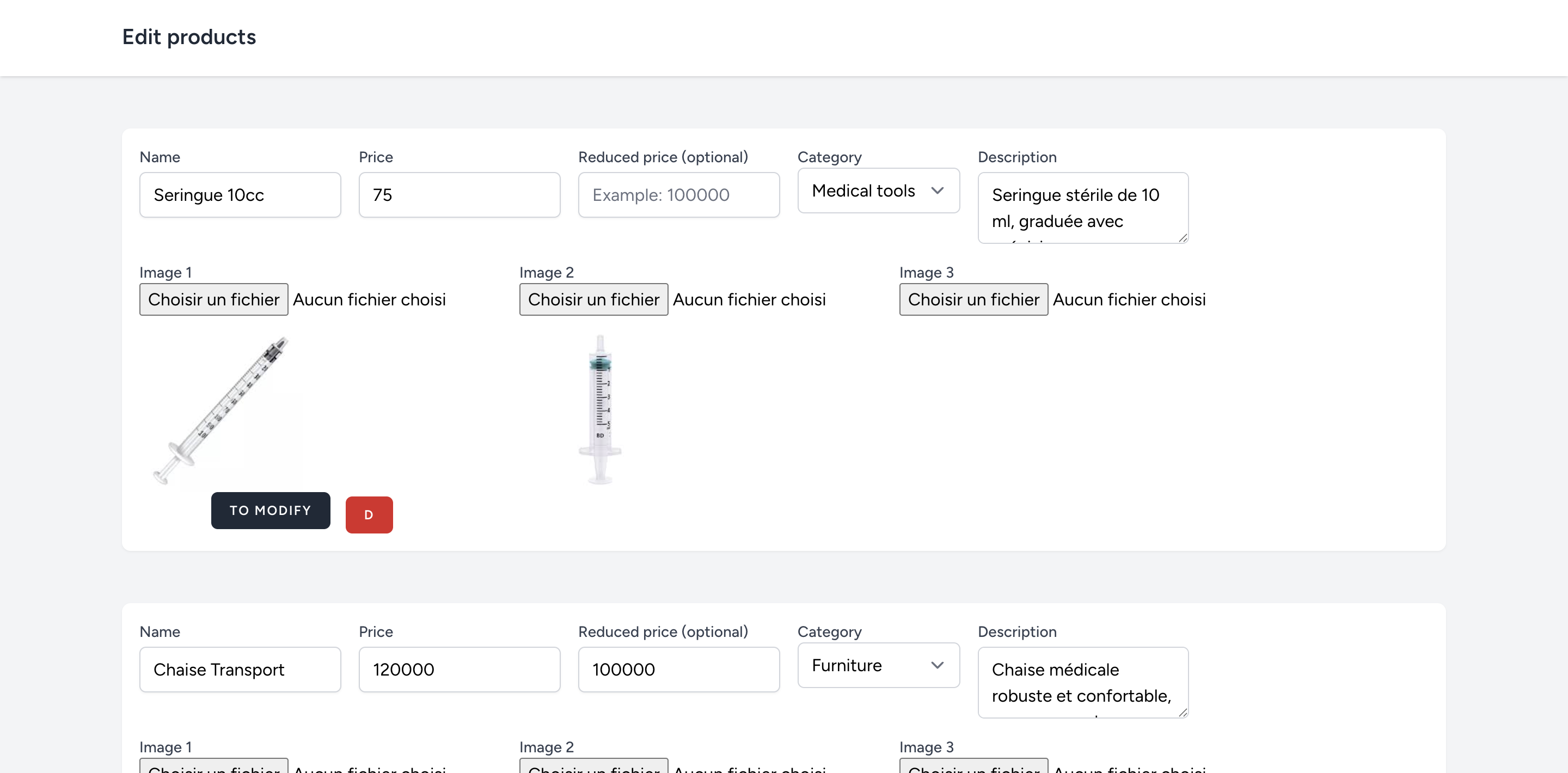Choose a file for the first product's Image 2

[593, 299]
